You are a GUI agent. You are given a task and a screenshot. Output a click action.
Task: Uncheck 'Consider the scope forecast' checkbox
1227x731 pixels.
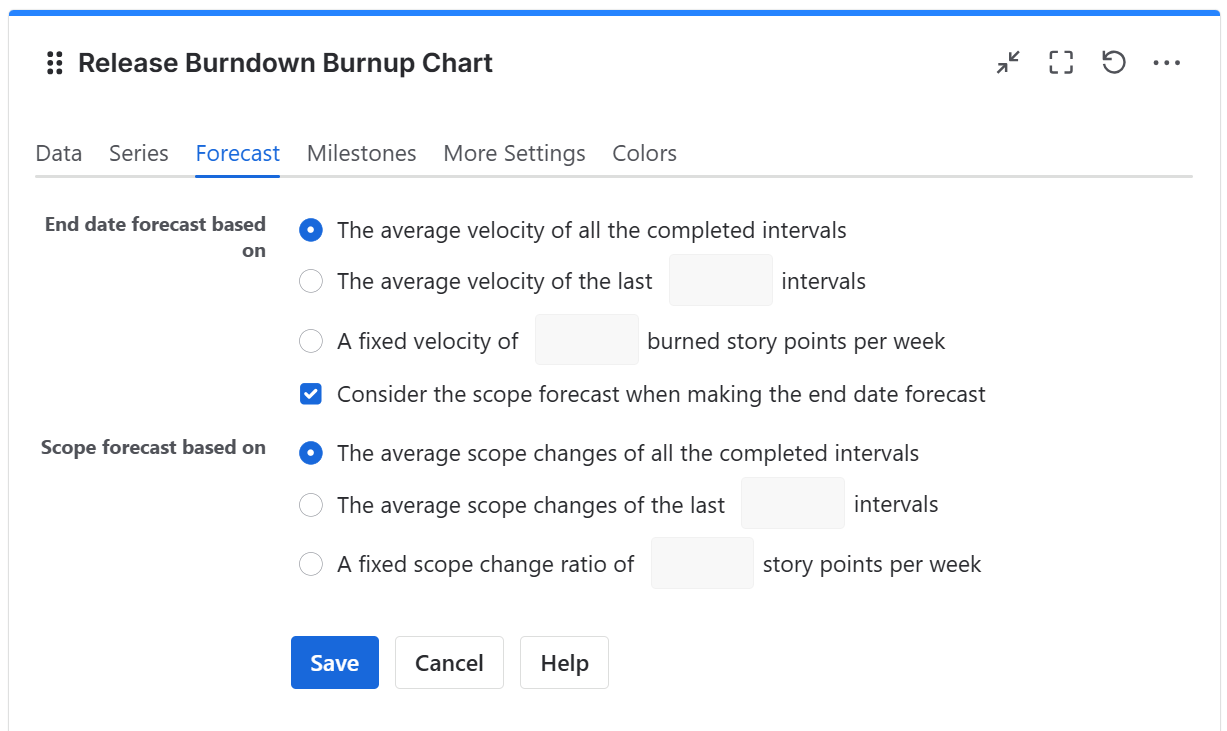pyautogui.click(x=311, y=393)
